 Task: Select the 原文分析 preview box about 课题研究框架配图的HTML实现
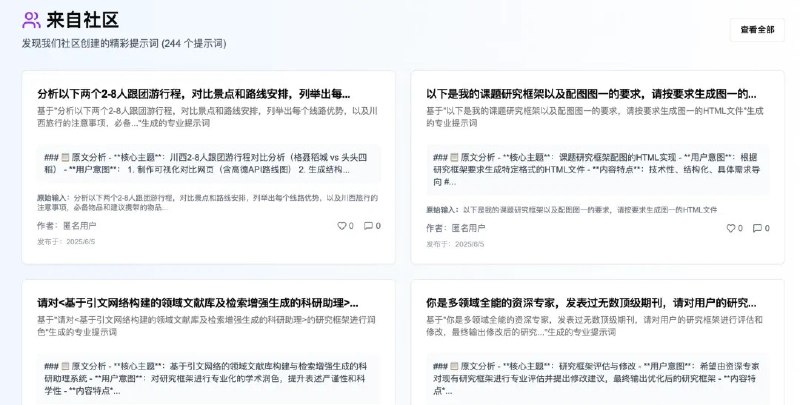(597, 170)
